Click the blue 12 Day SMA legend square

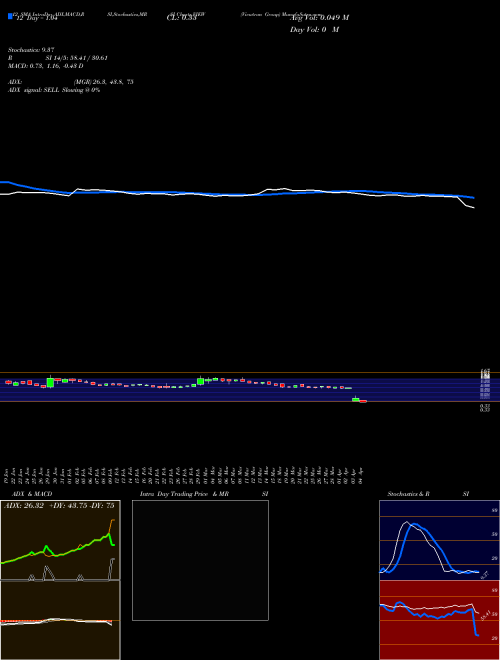pyautogui.click(x=11, y=17)
